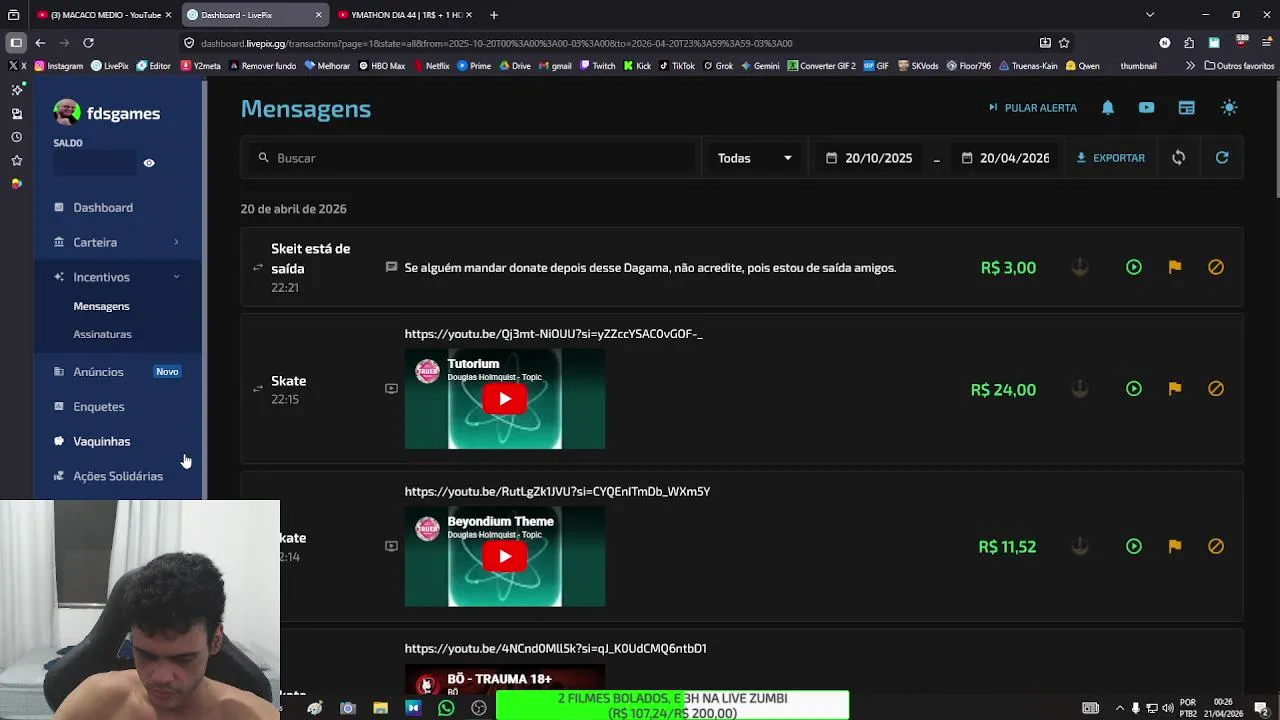This screenshot has width=1280, height=720.
Task: Show hidden system tray icons
Action: tap(1120, 708)
